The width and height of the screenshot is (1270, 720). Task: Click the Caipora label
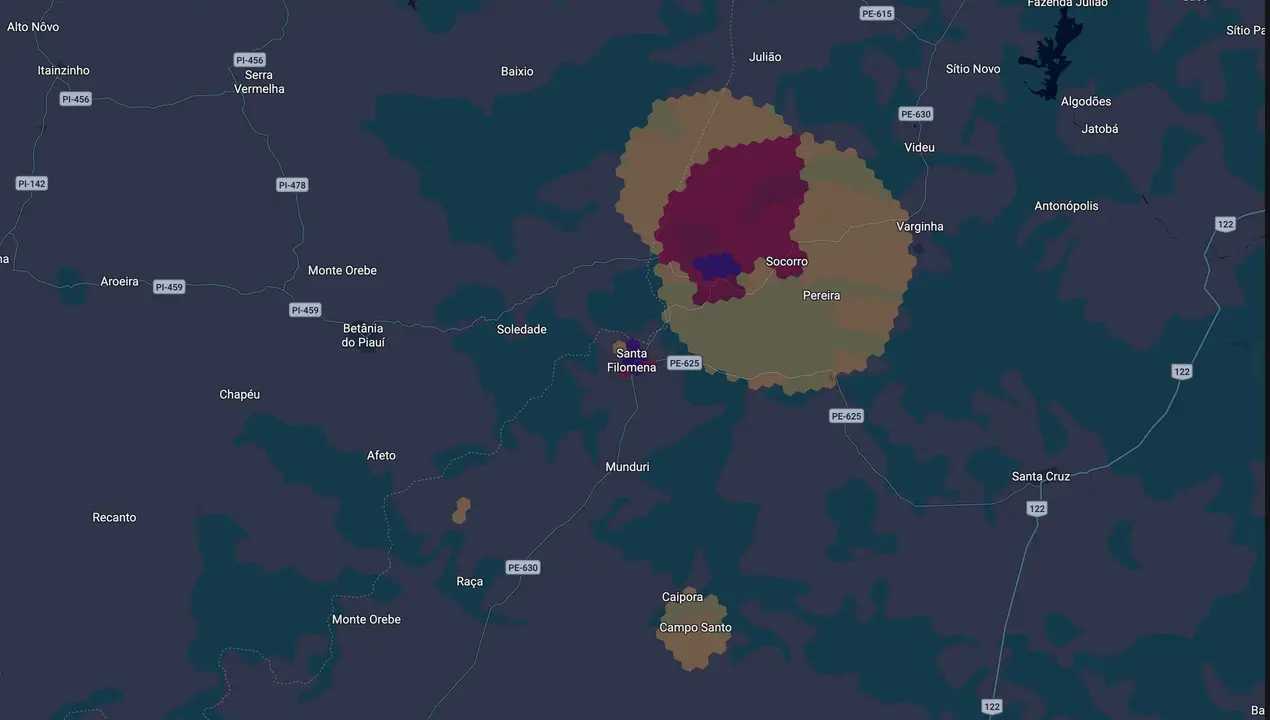[682, 598]
